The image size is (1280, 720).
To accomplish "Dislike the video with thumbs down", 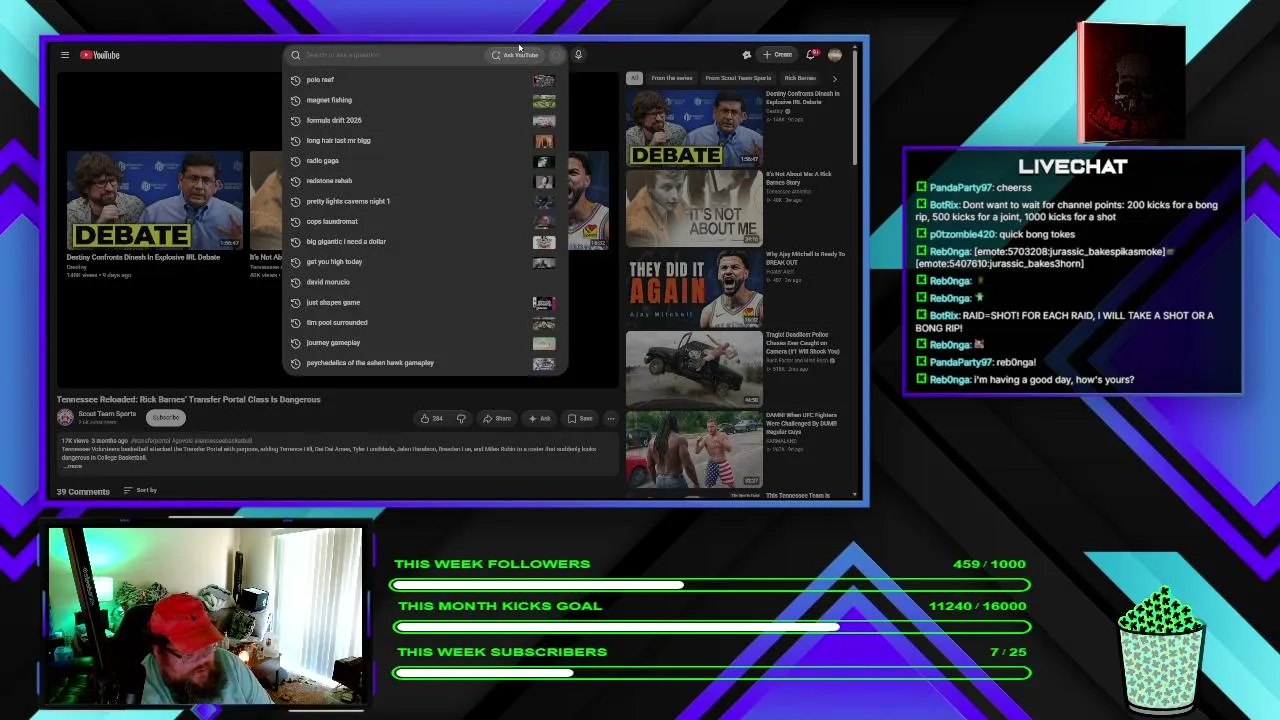I will (461, 418).
